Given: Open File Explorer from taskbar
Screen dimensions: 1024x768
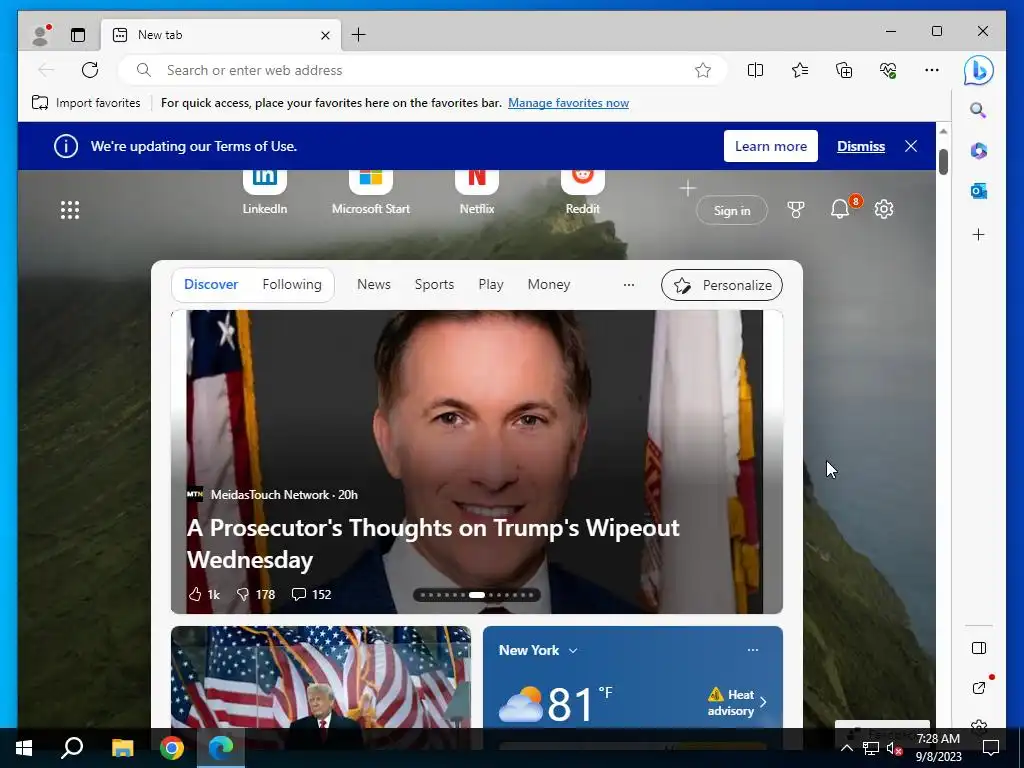Looking at the screenshot, I should (122, 748).
